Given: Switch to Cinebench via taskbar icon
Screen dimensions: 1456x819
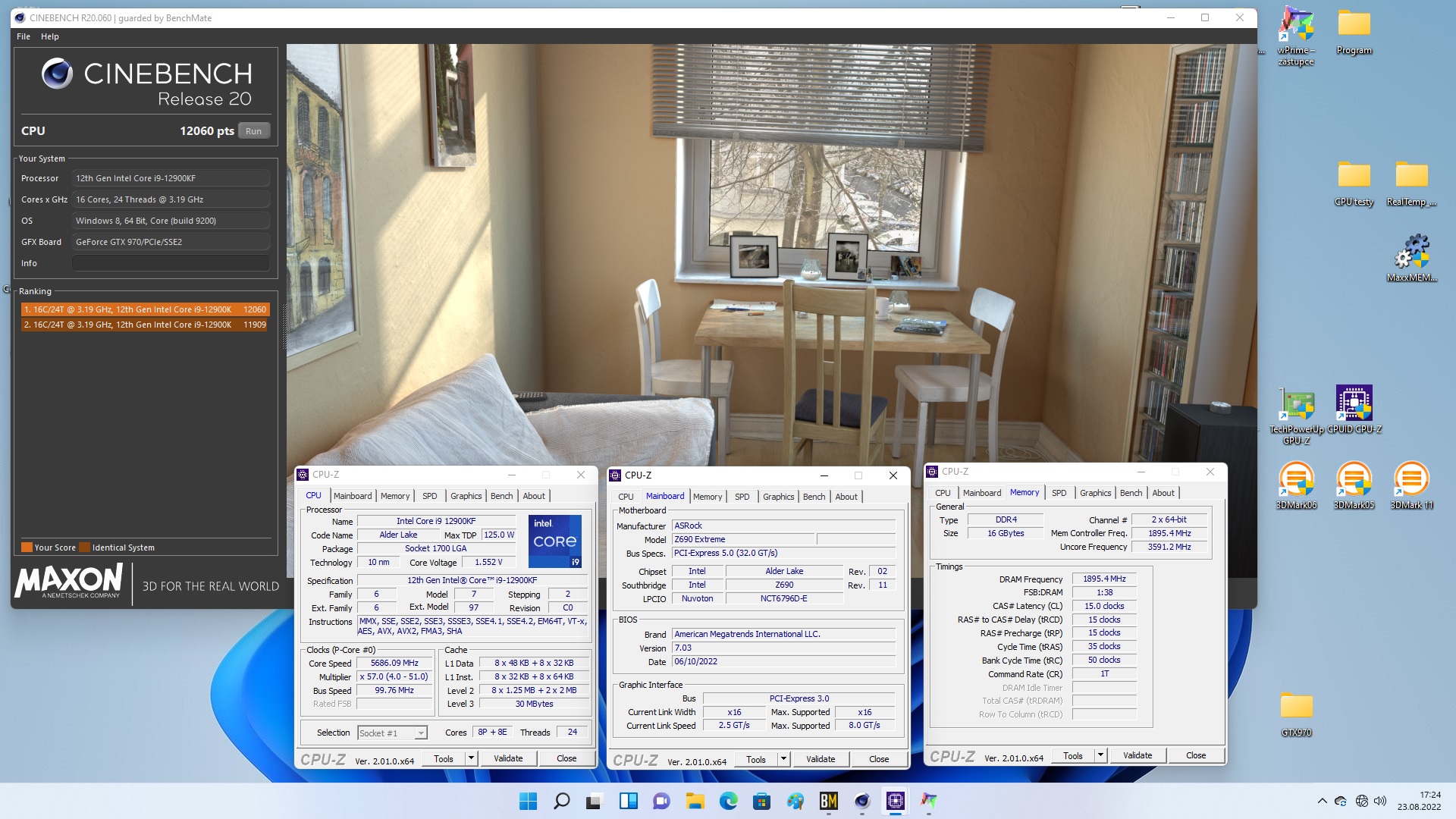Looking at the screenshot, I should click(861, 801).
